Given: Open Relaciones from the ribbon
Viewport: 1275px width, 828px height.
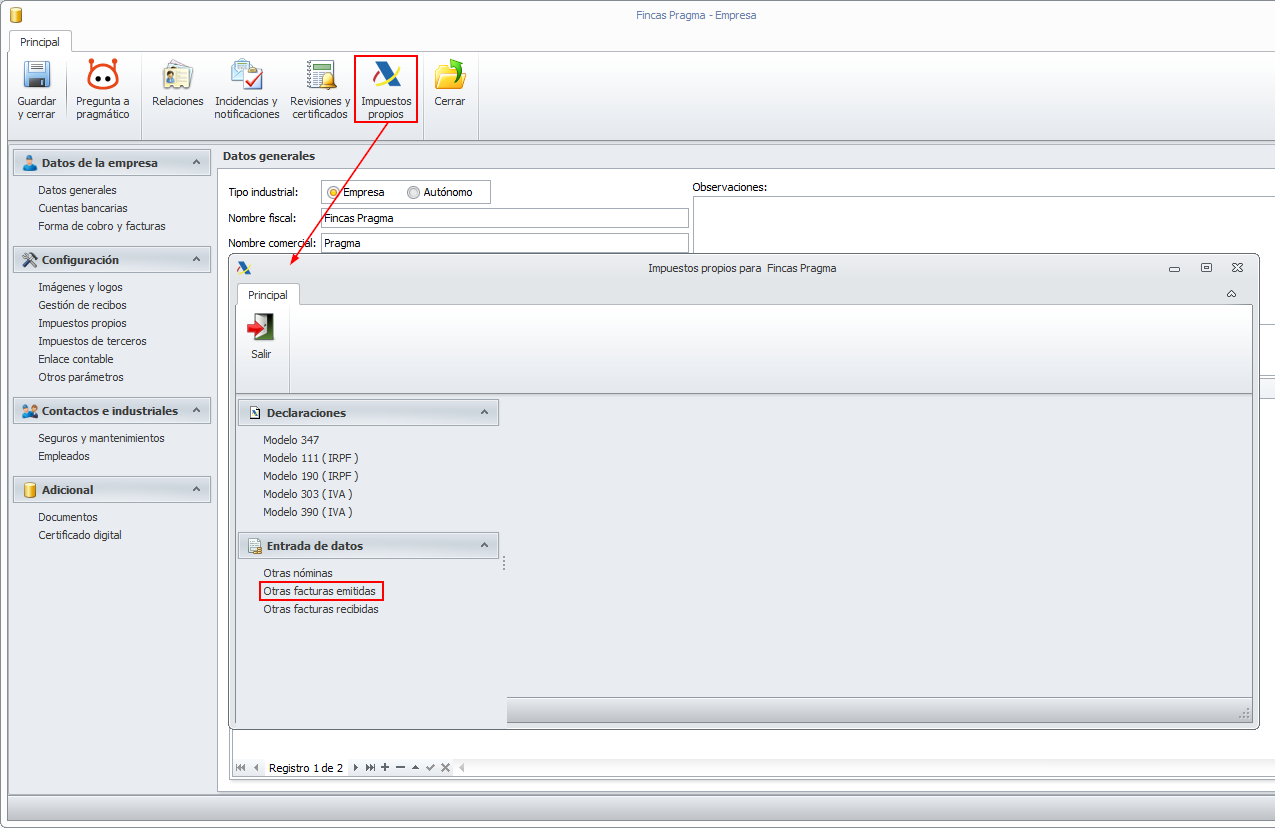Looking at the screenshot, I should click(x=178, y=84).
